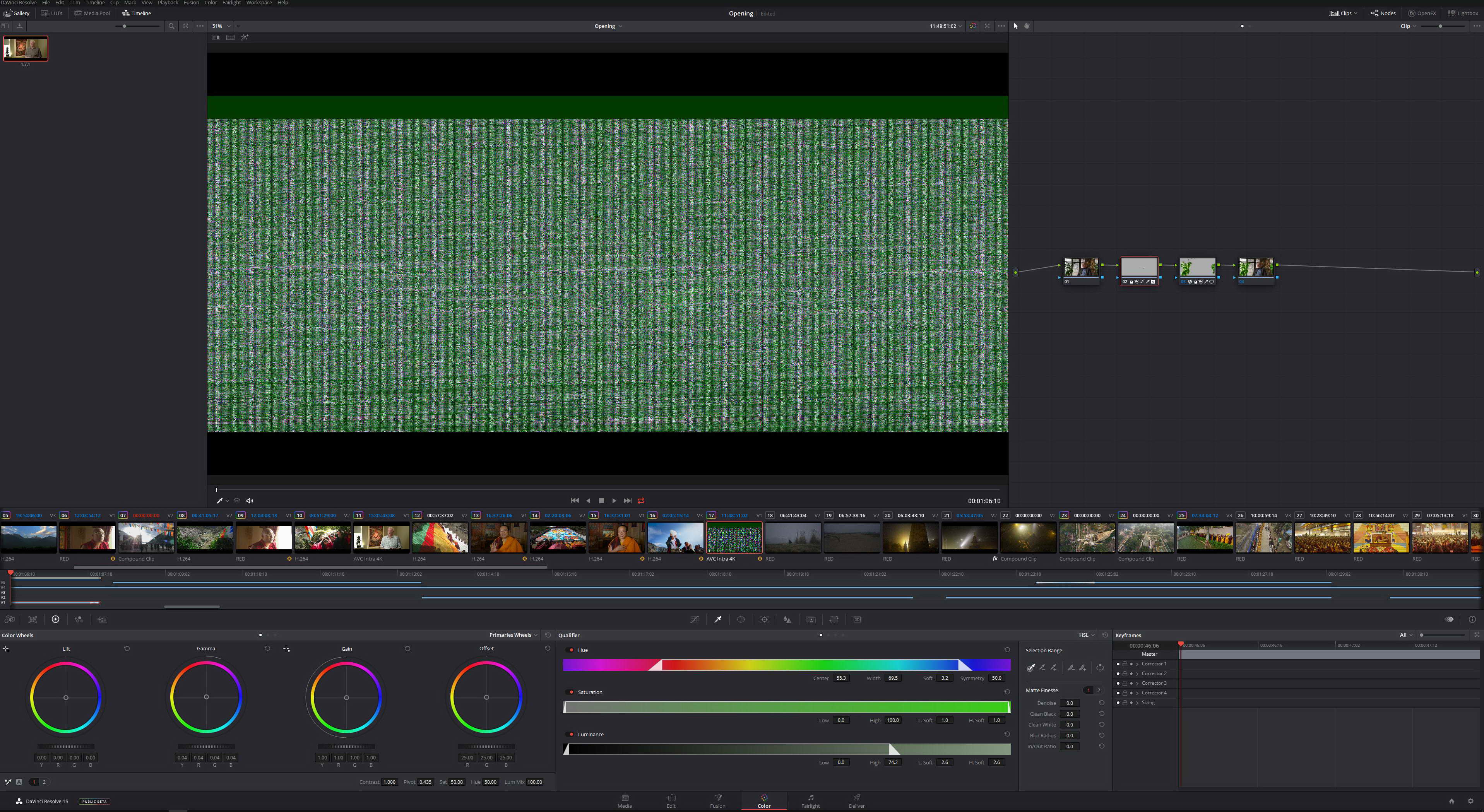Open the RGB Mixer palette
This screenshot has width=1484, height=812.
79,620
